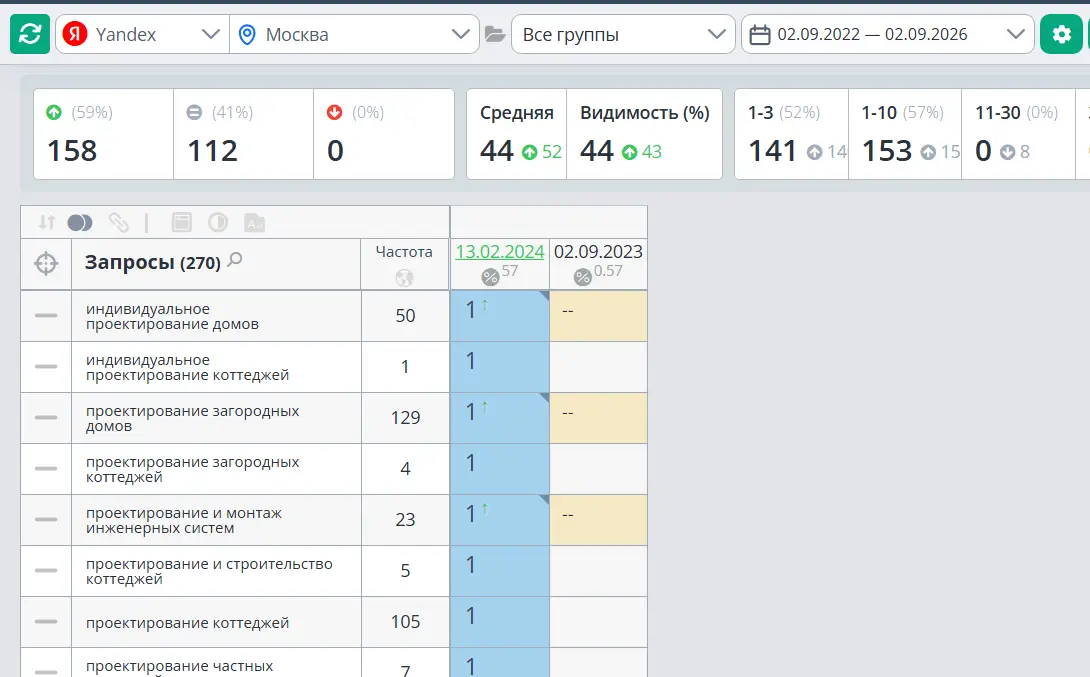Open the 02.09.2022 — 02.09.2026 date range picker
Viewport: 1090px width, 677px height.
coord(888,34)
